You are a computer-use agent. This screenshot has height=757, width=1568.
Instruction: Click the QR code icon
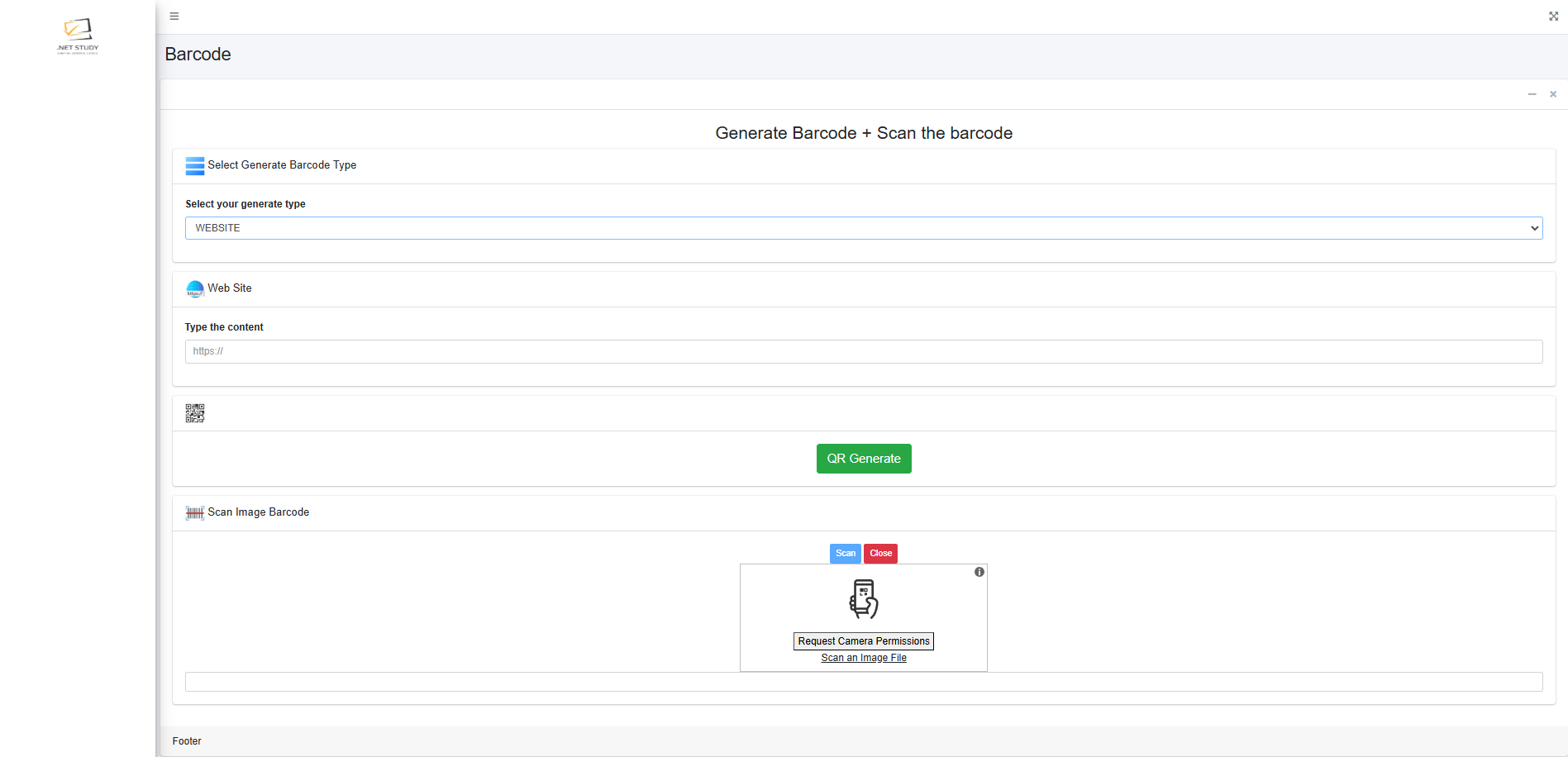[x=195, y=413]
